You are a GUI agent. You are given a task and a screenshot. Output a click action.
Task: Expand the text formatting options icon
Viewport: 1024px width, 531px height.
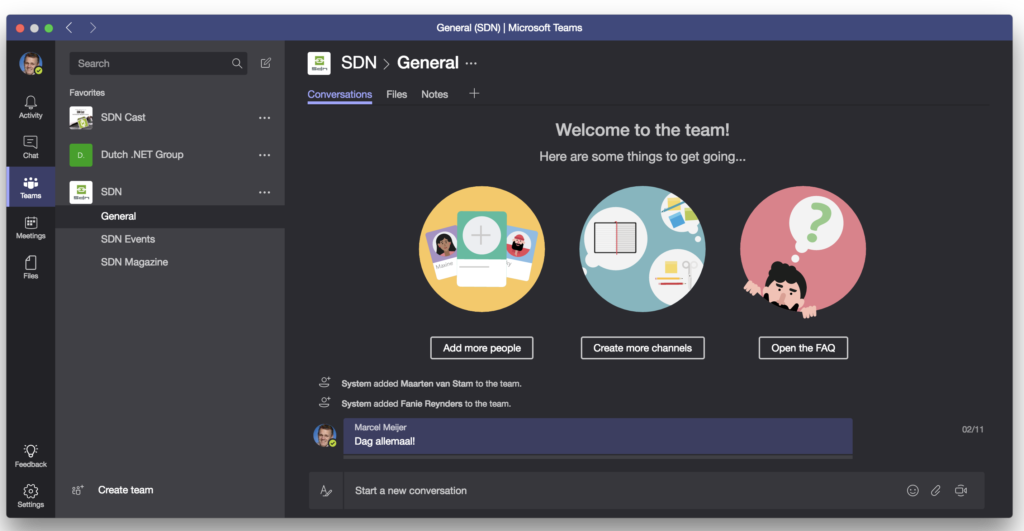(325, 490)
